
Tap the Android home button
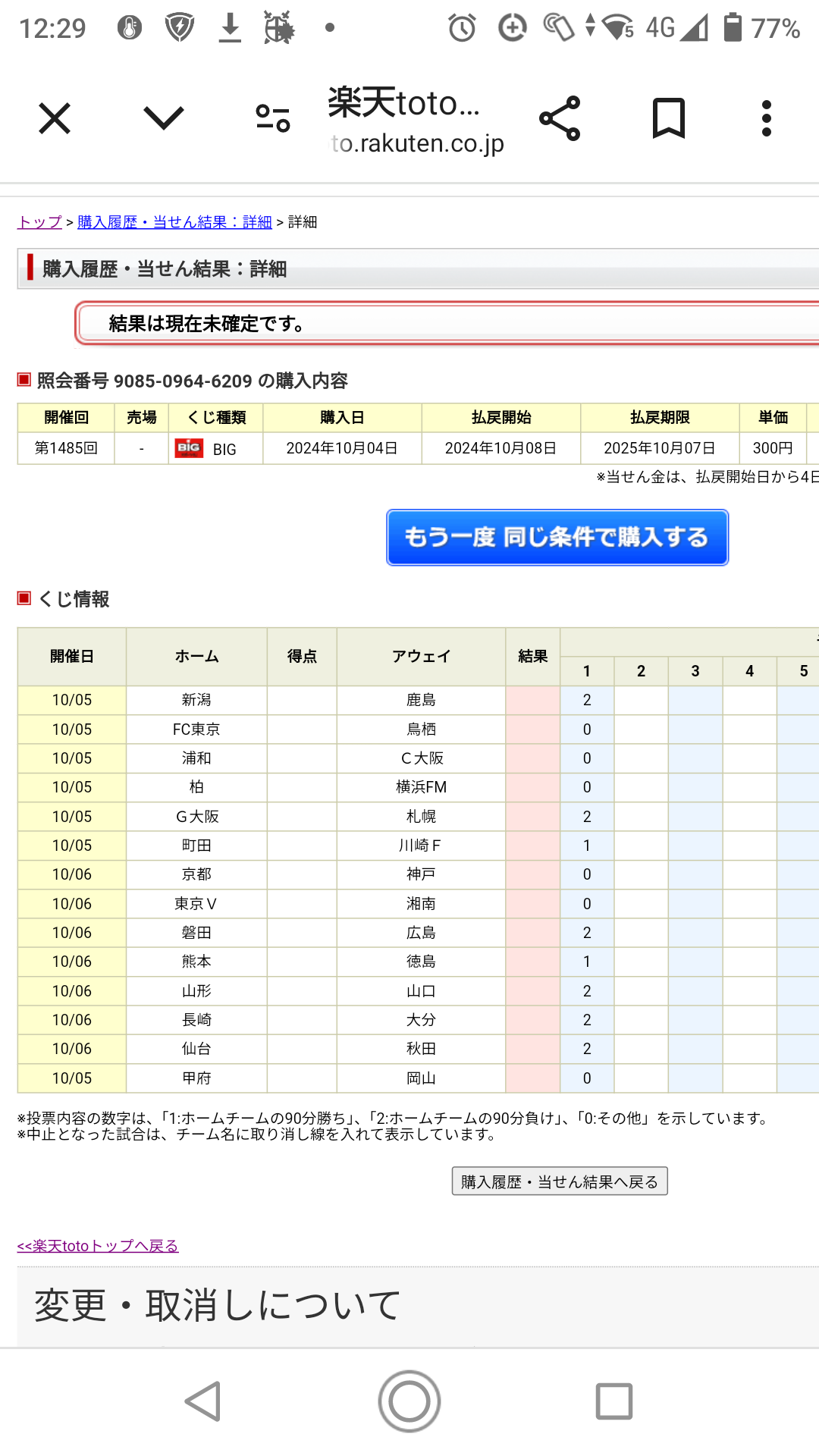click(409, 1401)
